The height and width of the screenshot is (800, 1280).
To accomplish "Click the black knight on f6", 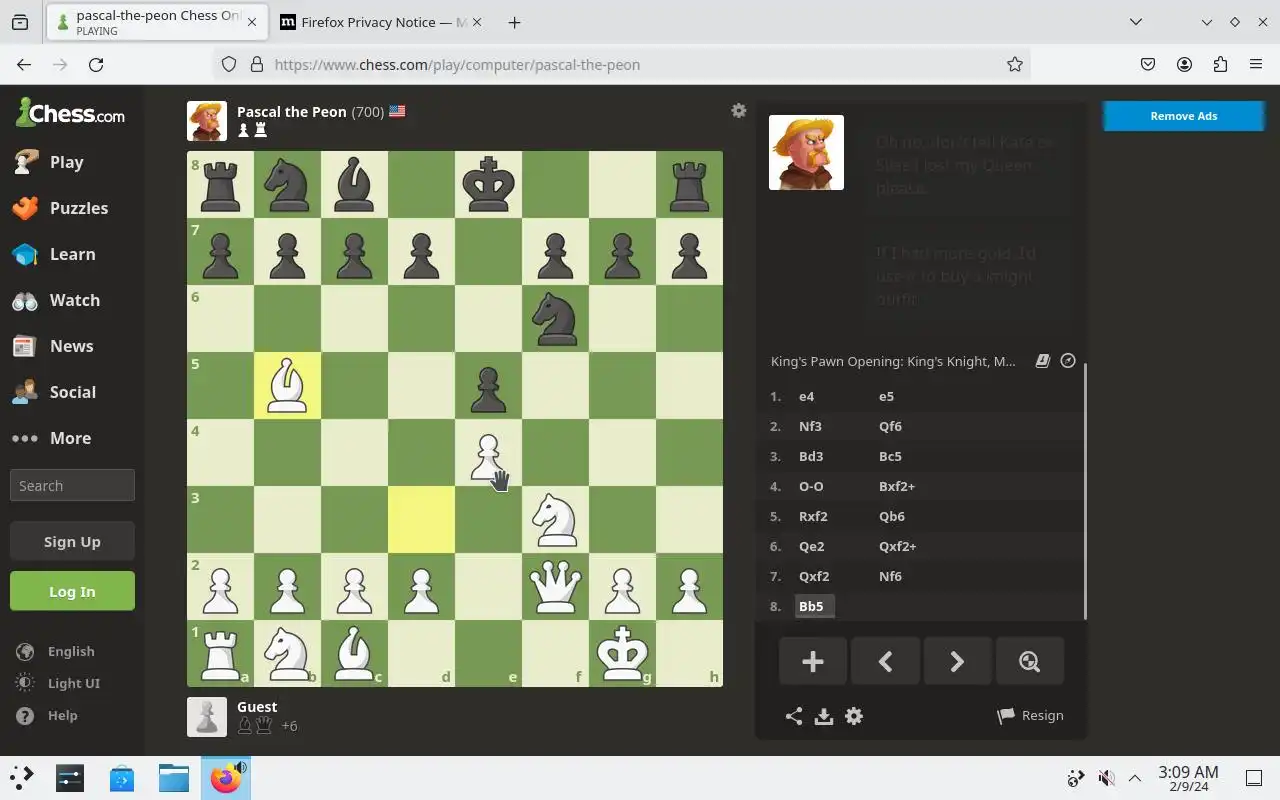I will click(x=555, y=318).
